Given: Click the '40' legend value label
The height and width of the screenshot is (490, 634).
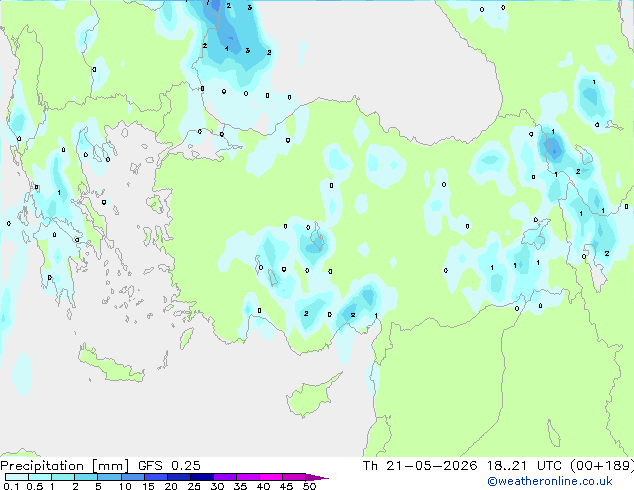Looking at the screenshot, I should click(263, 486).
